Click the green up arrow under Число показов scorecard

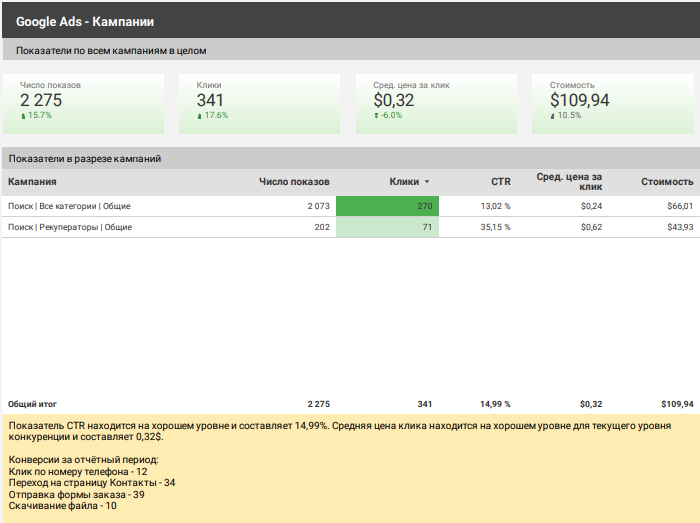click(23, 116)
